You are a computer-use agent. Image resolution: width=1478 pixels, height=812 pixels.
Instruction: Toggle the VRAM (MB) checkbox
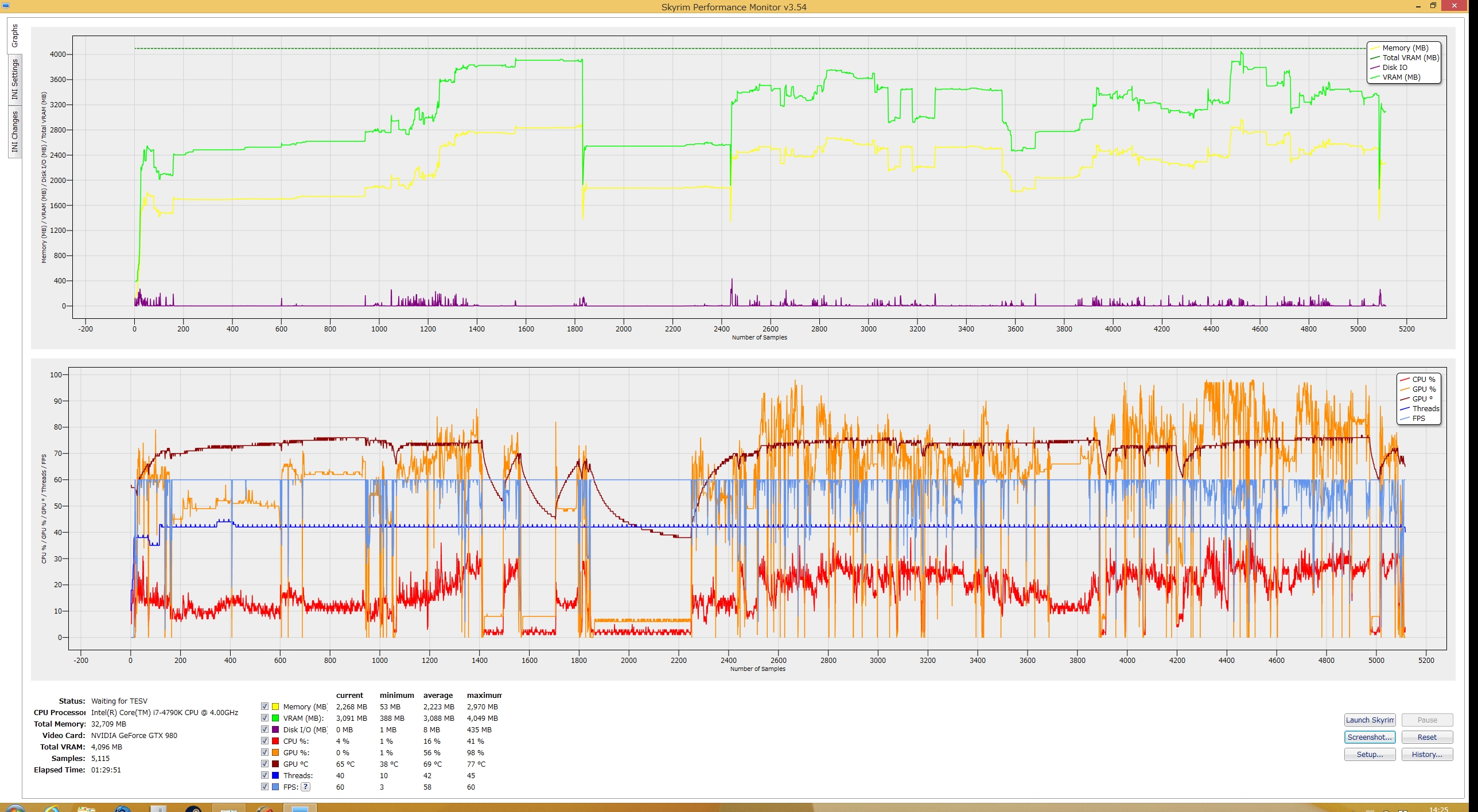pos(265,718)
